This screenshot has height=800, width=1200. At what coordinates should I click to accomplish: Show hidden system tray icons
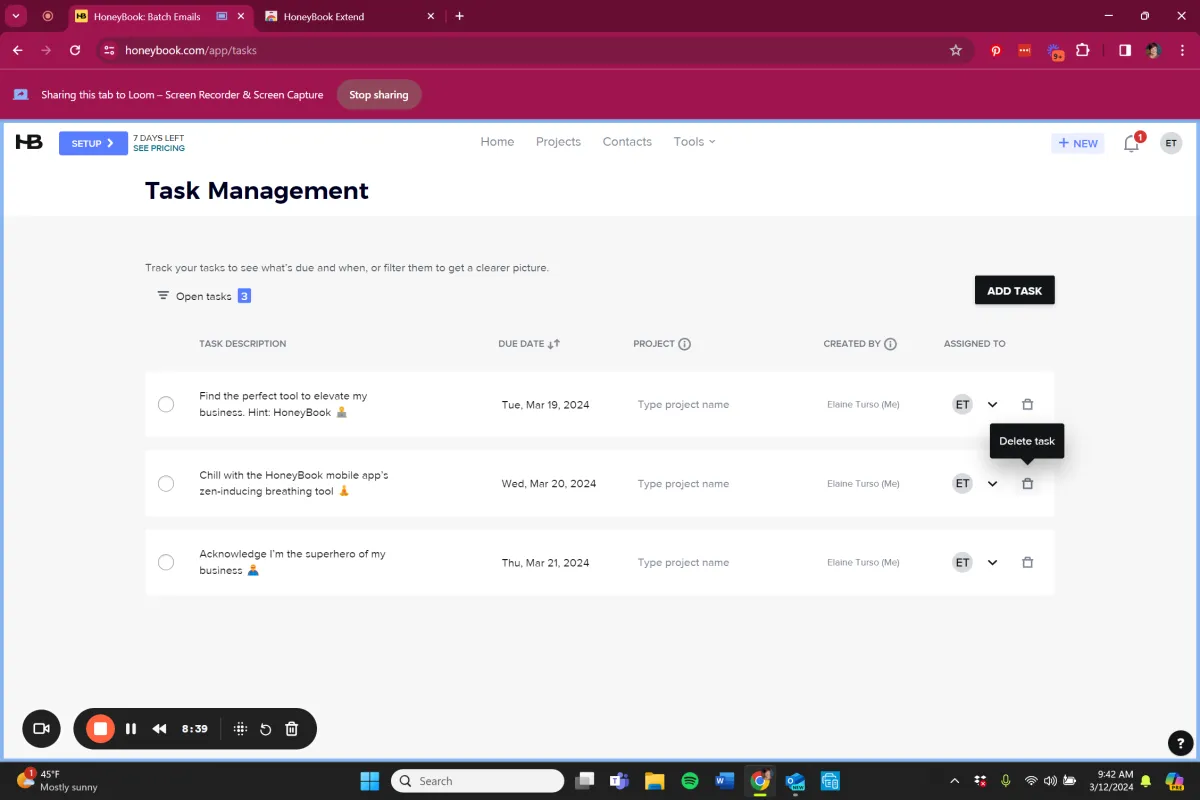pyautogui.click(x=954, y=781)
